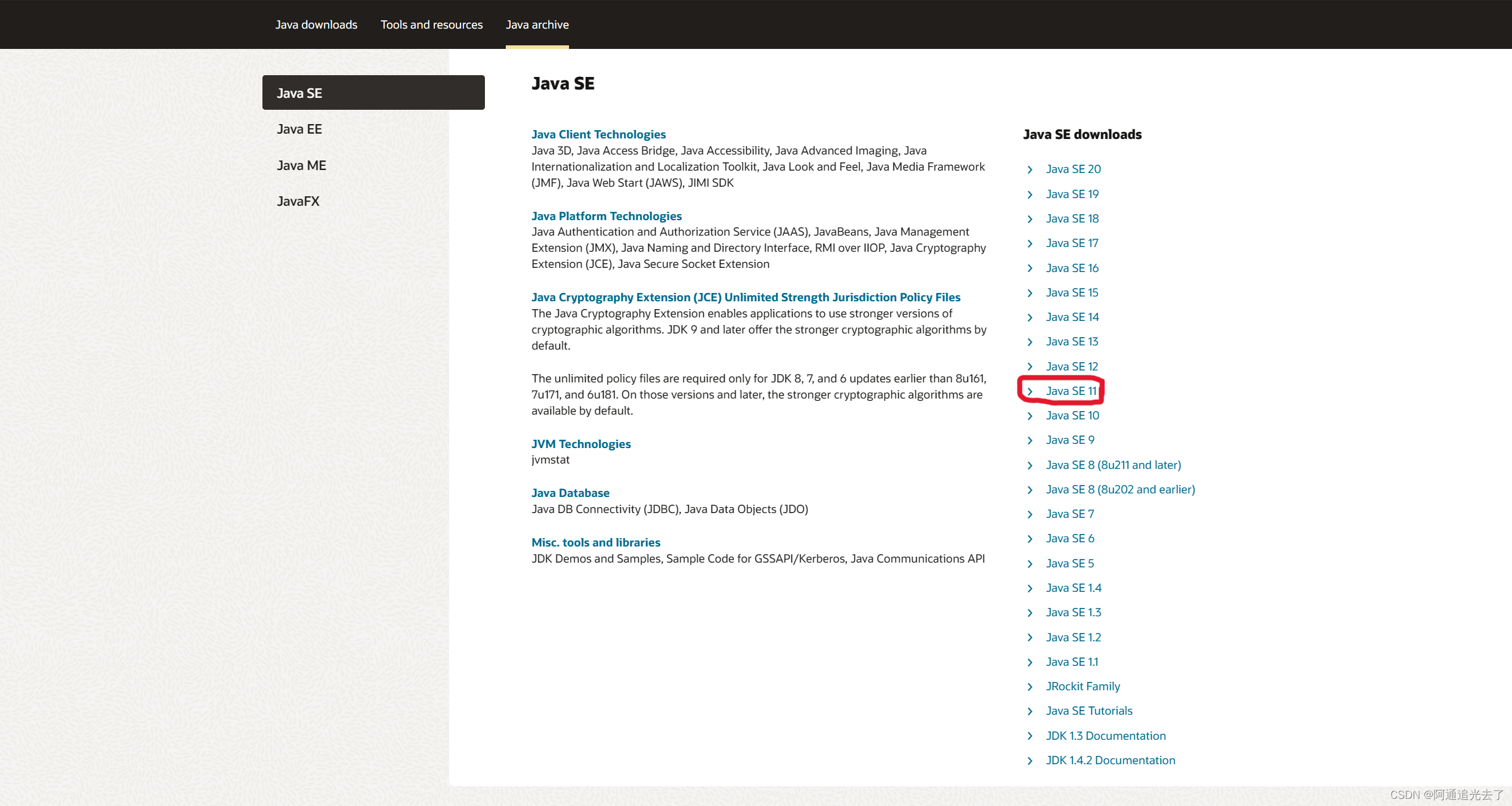Click the chevron beside Java SE 11
Screen dimensions: 1512x806
coord(1030,391)
